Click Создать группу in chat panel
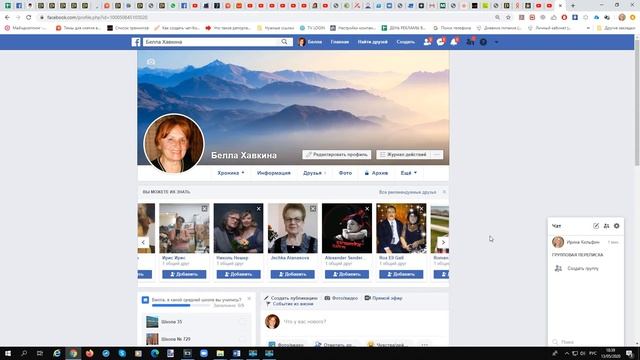 (x=576, y=268)
